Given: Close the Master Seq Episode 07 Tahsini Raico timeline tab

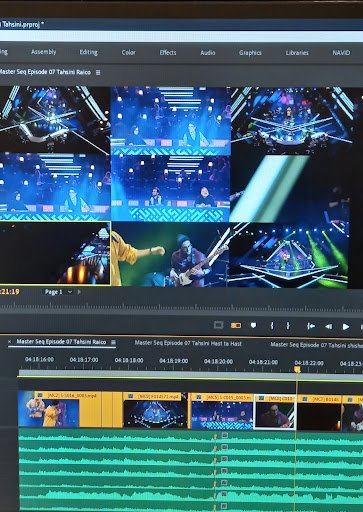Looking at the screenshot, I should click(9, 341).
